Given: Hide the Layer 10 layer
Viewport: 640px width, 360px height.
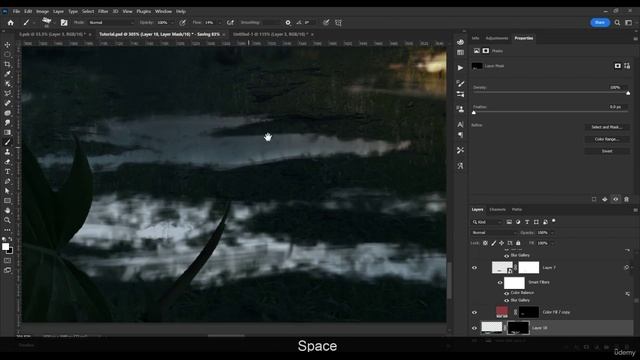Looking at the screenshot, I should [474, 328].
